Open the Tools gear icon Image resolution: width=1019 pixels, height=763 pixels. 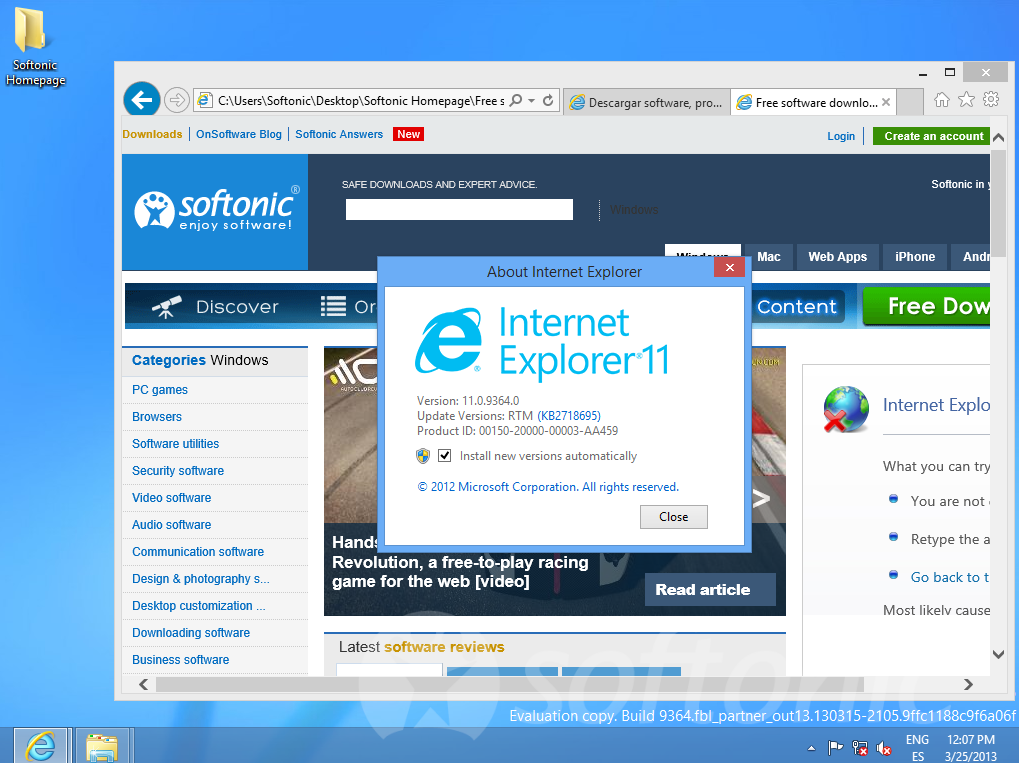tap(992, 100)
